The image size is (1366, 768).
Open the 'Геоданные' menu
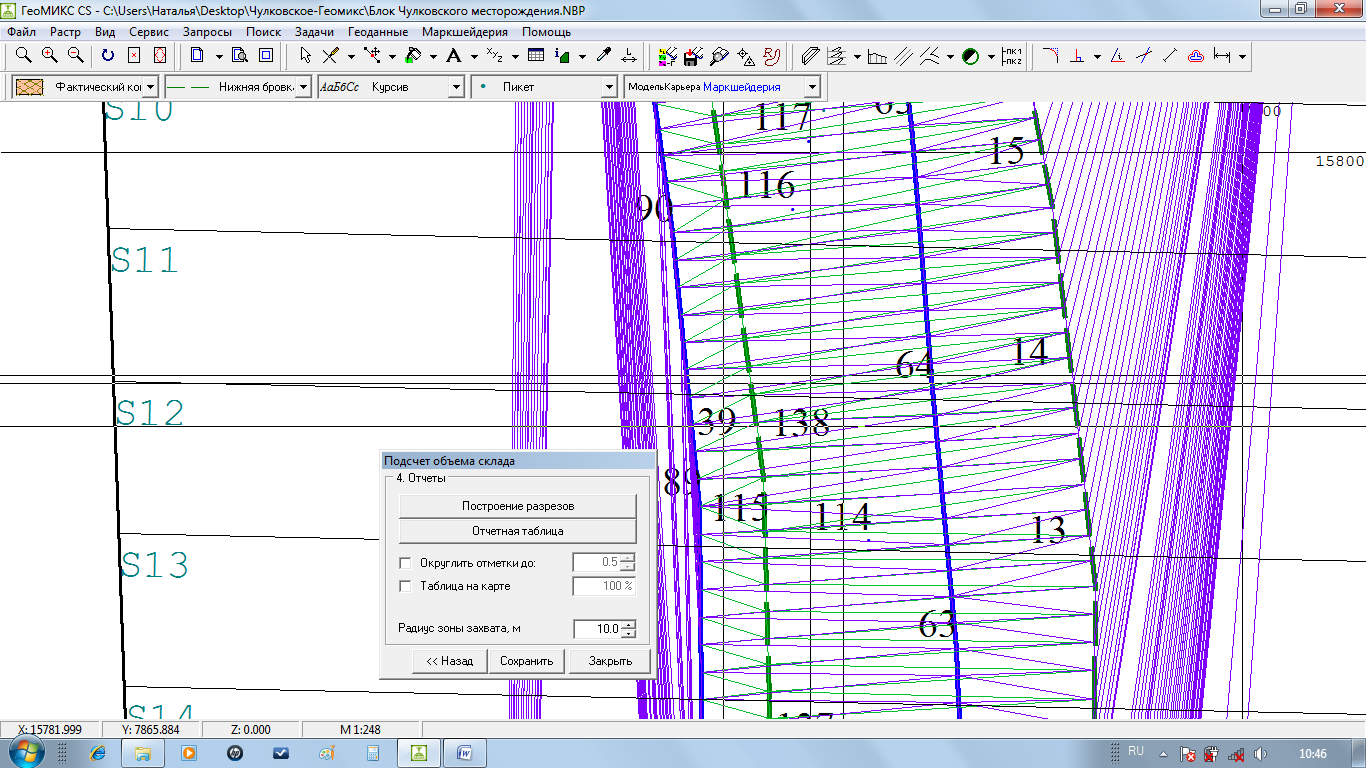[x=378, y=32]
